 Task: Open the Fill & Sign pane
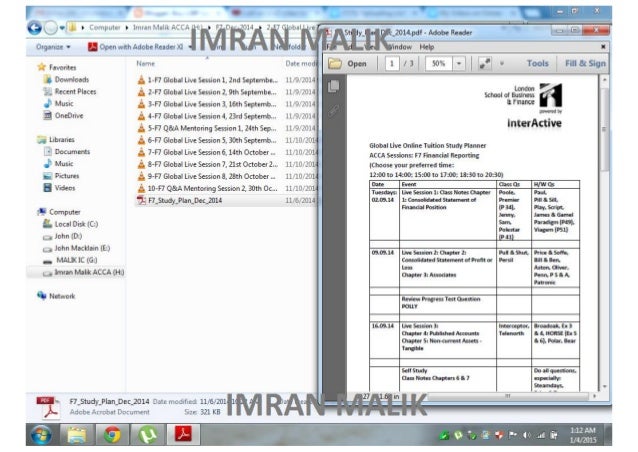point(585,63)
